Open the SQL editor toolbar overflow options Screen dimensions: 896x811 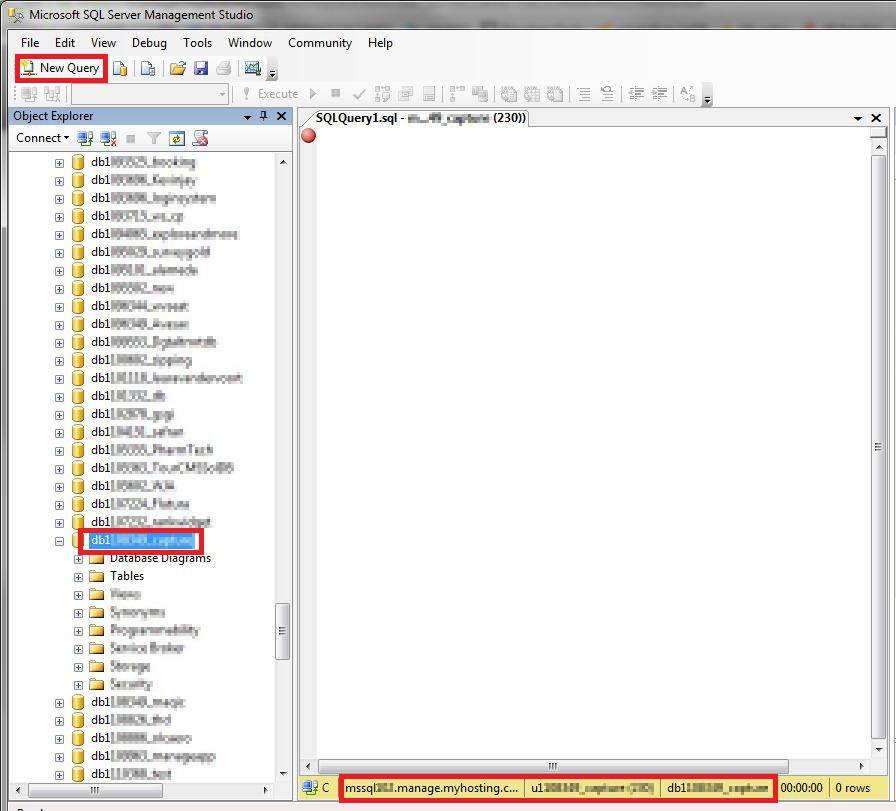707,95
